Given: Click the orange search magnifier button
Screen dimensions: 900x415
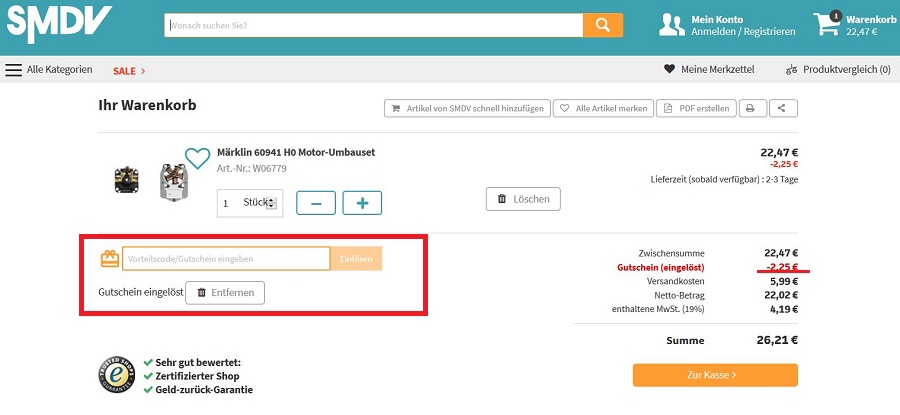Looking at the screenshot, I should (603, 25).
